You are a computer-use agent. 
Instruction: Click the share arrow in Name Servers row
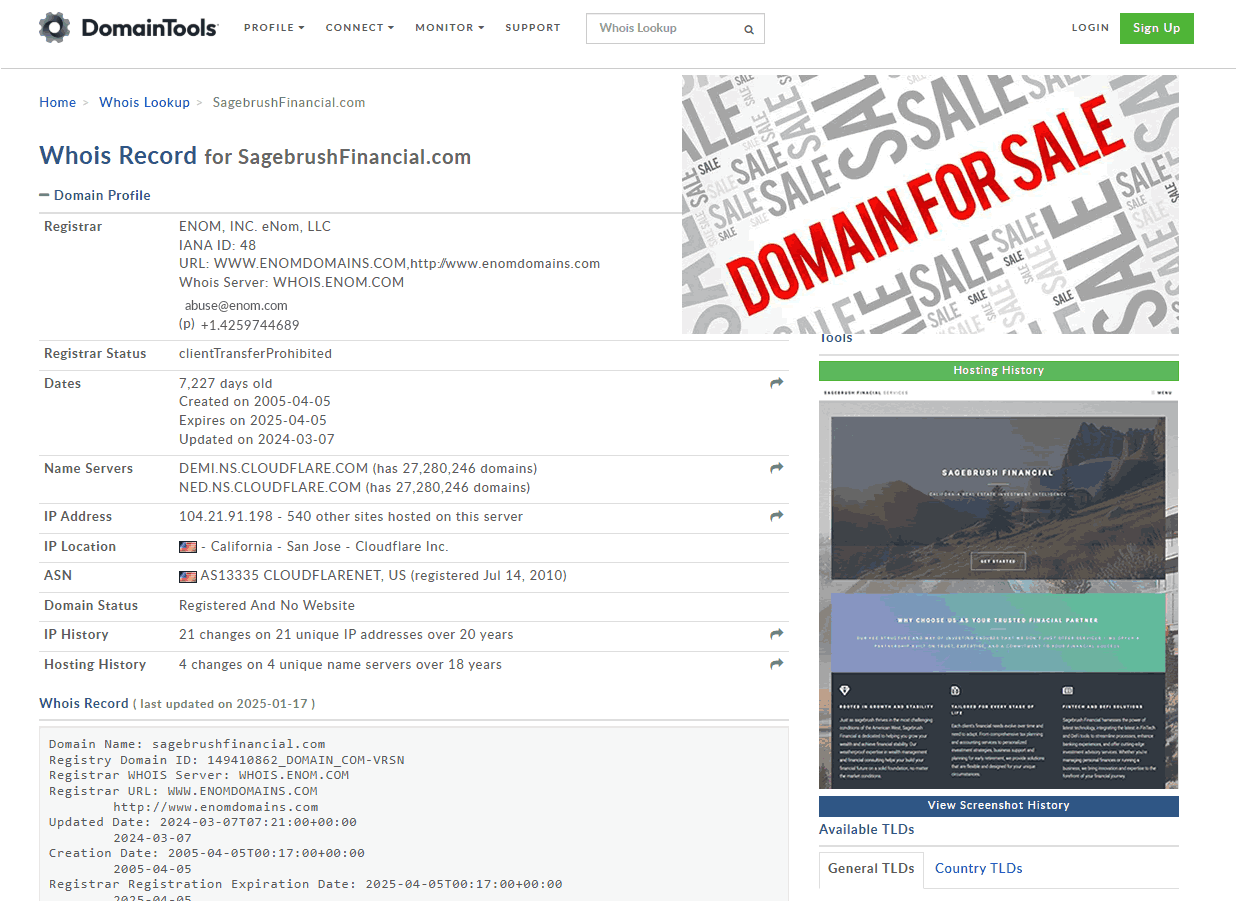776,468
